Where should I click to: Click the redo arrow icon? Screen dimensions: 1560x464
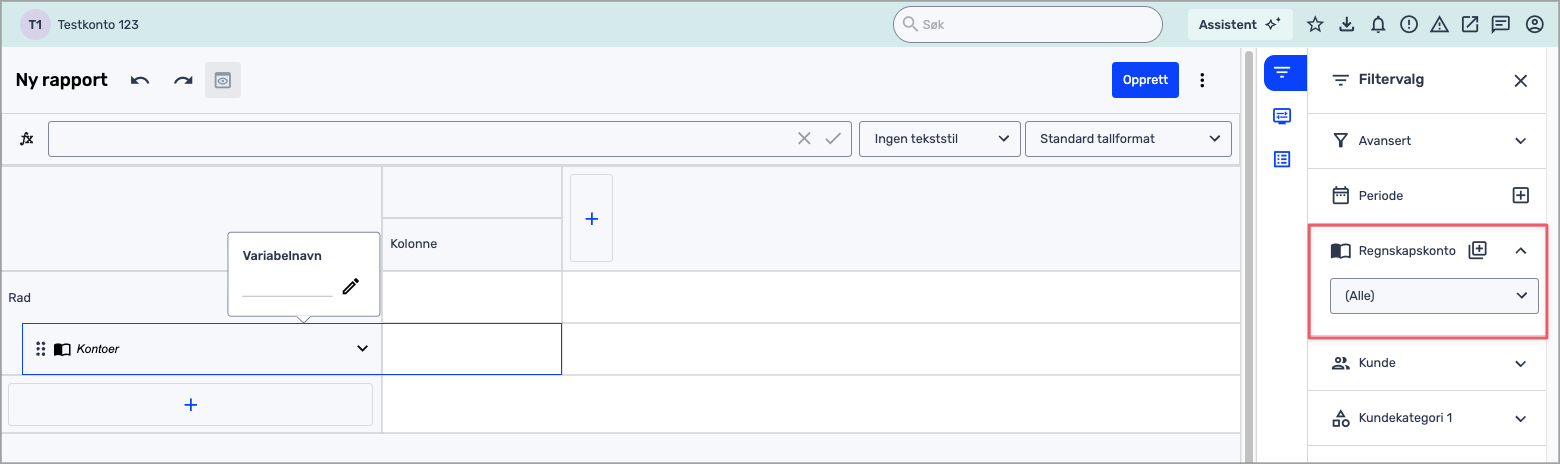click(x=183, y=81)
